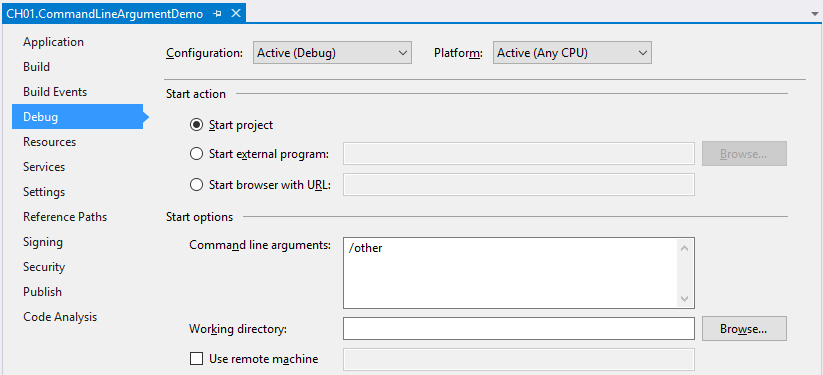Choose Start browser with URL option

[196, 185]
